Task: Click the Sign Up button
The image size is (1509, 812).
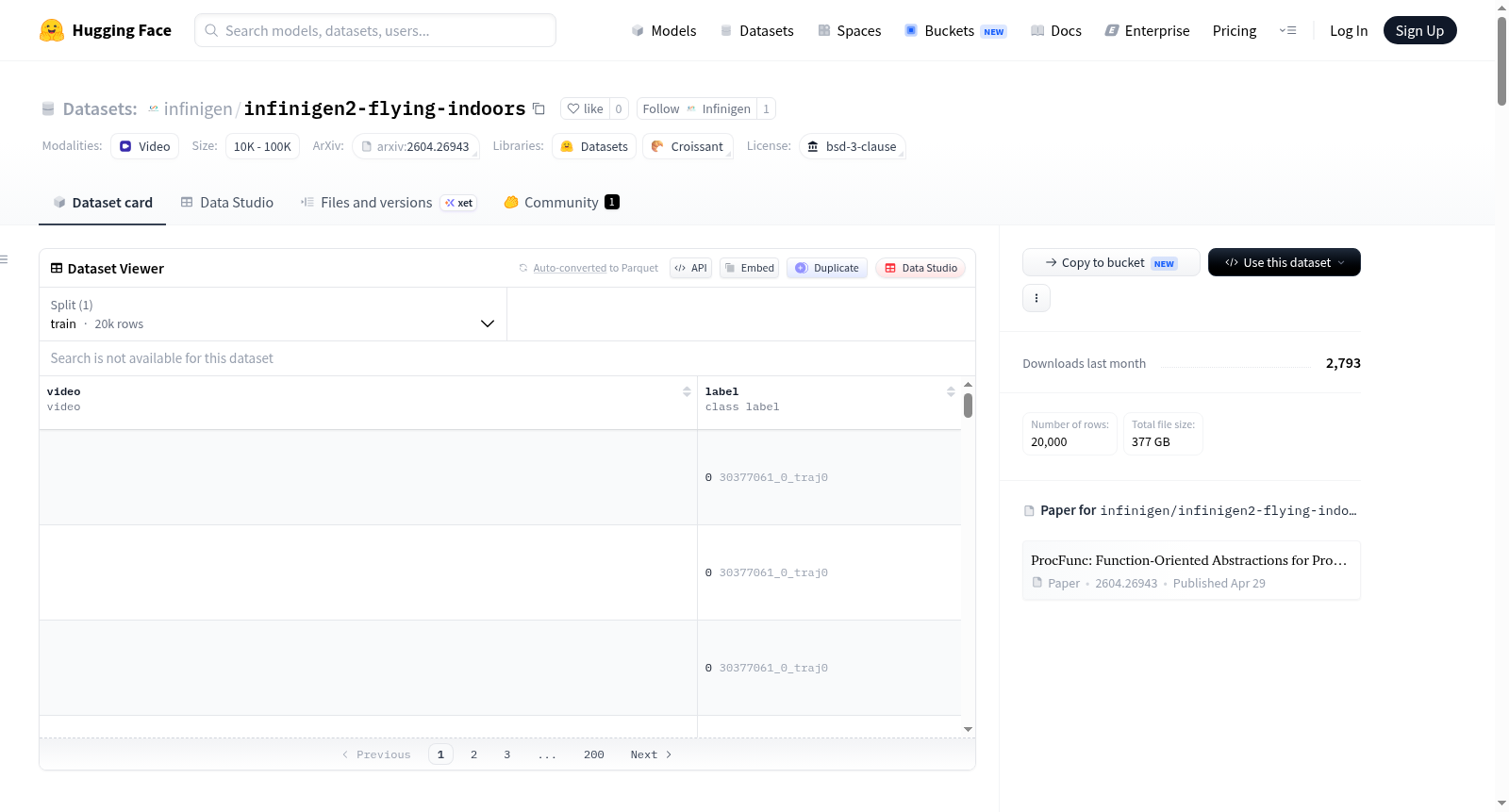Action: pos(1420,30)
